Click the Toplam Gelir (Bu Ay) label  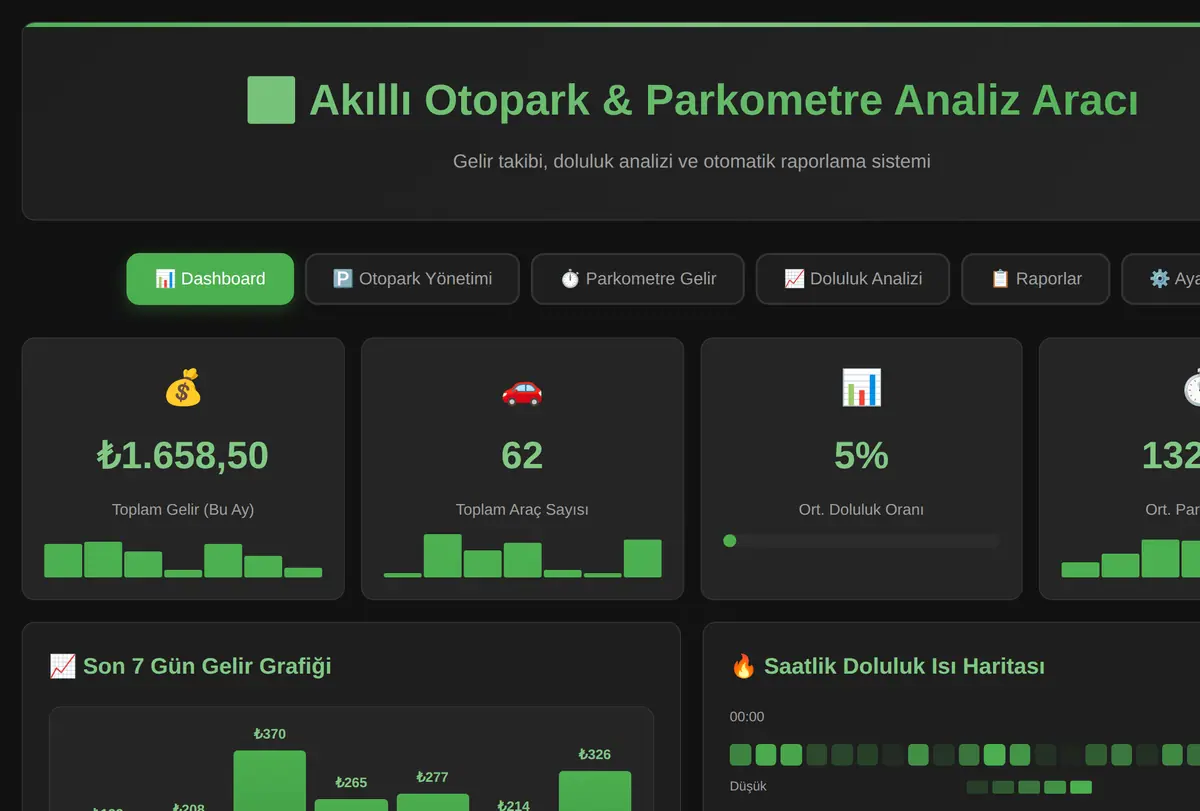[183, 510]
